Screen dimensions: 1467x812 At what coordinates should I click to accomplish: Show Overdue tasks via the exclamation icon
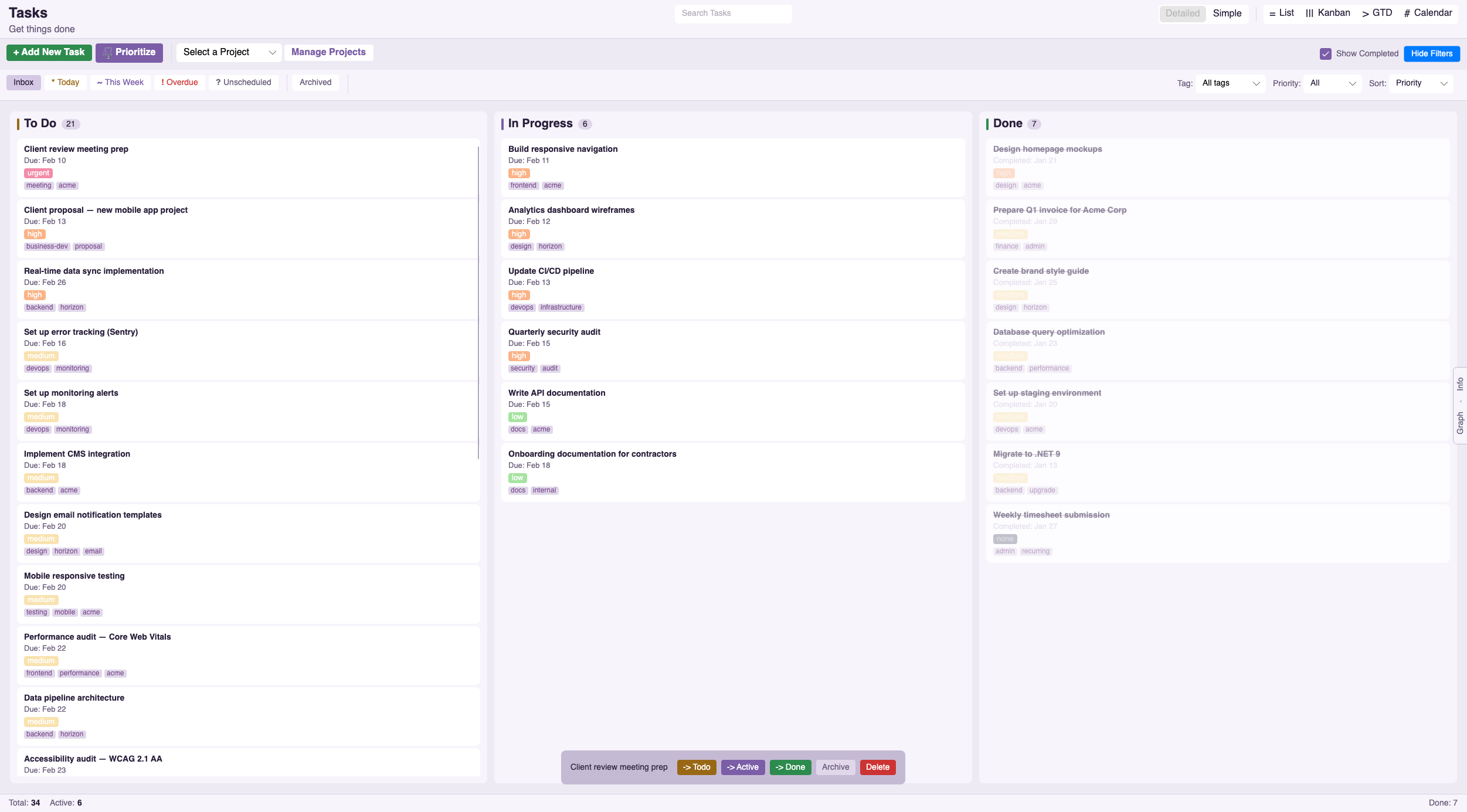163,82
